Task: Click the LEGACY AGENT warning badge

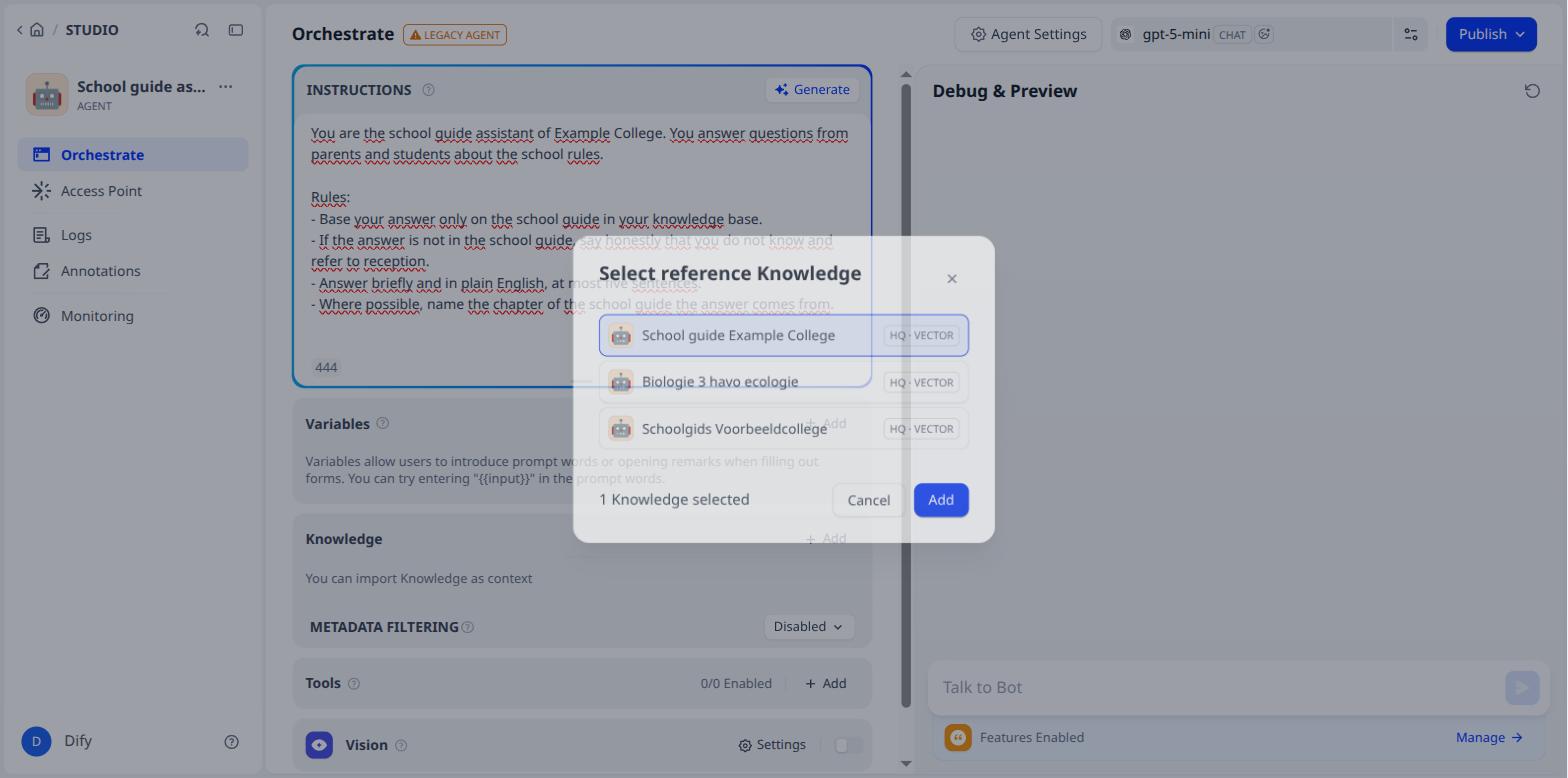Action: [455, 35]
